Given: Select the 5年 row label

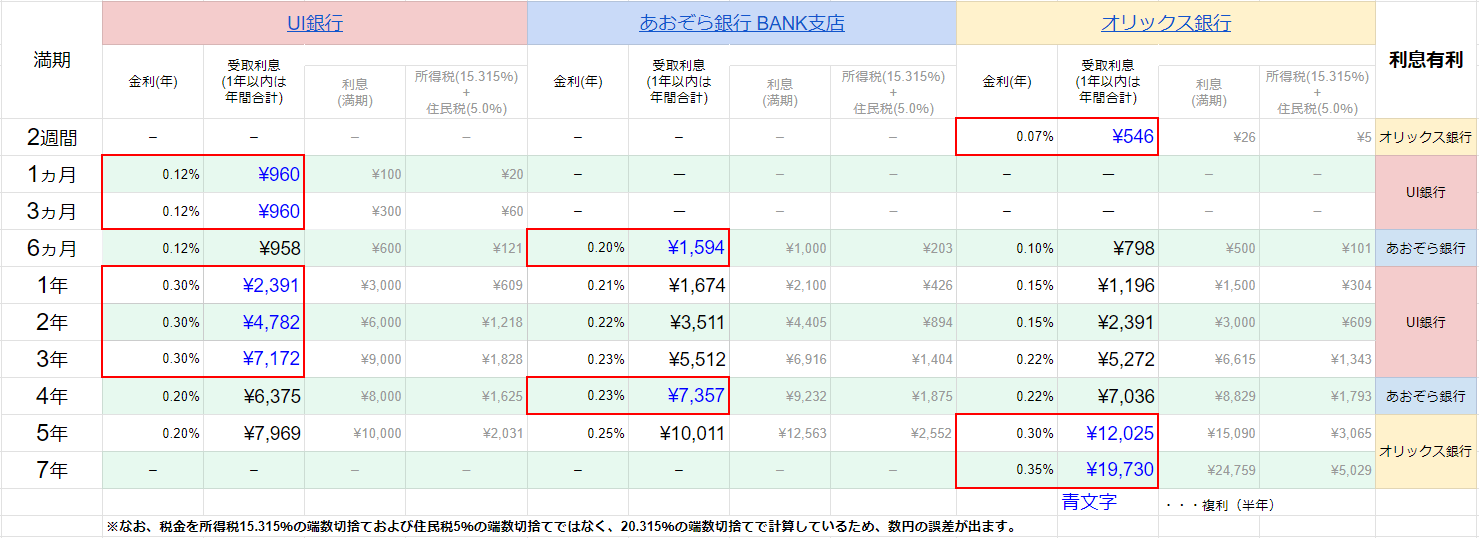Looking at the screenshot, I should (52, 433).
